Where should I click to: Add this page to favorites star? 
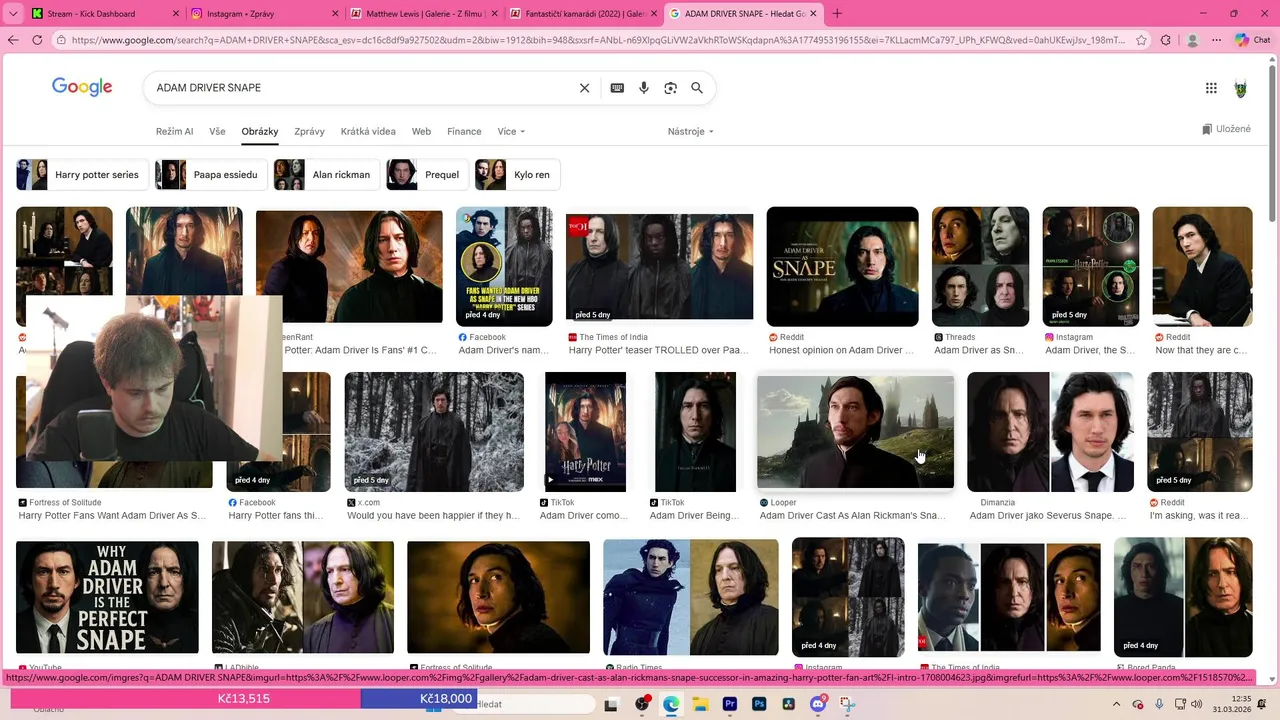tap(1141, 40)
